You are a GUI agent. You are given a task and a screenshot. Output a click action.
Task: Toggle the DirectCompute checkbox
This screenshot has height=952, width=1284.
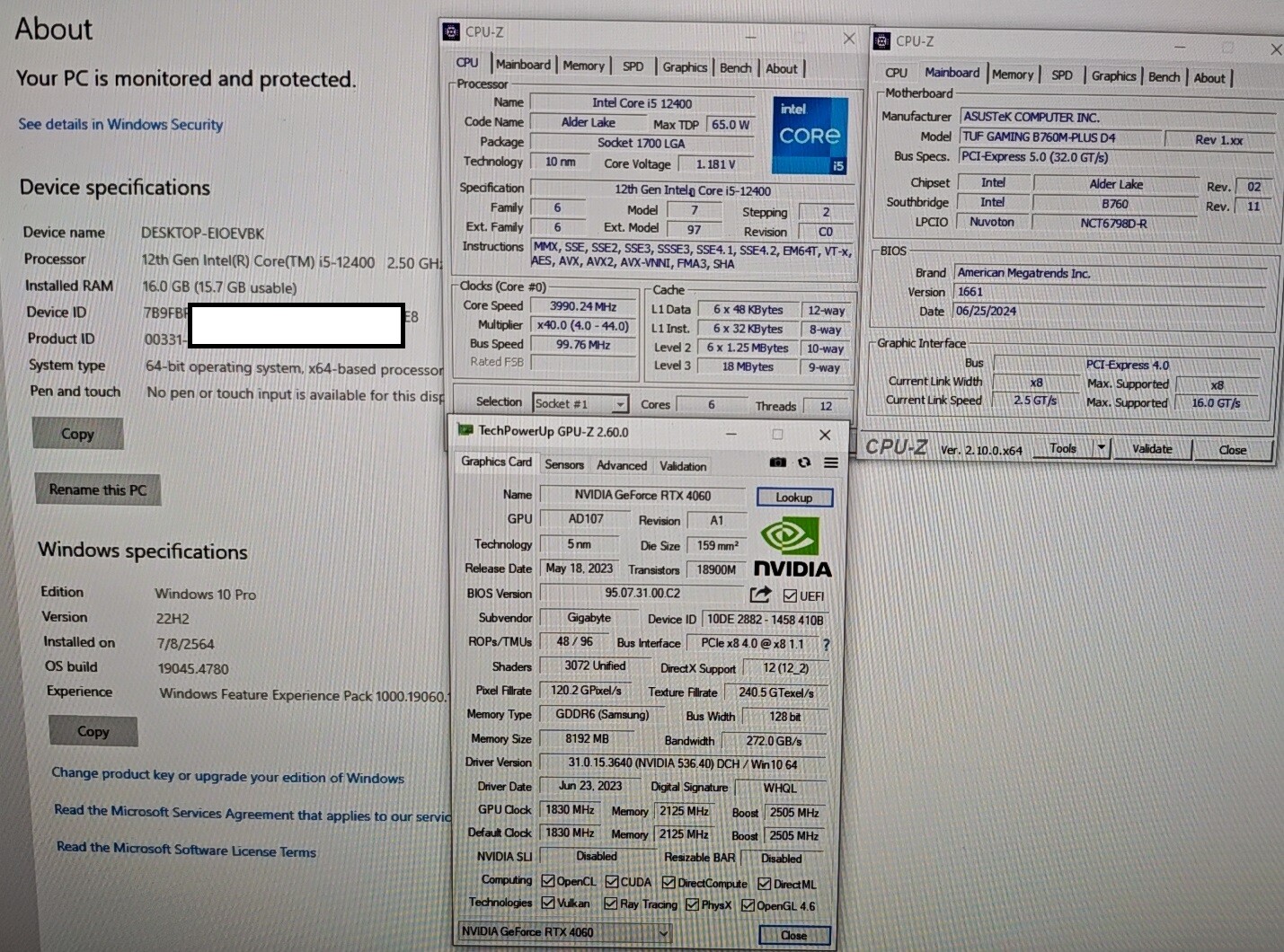[669, 883]
